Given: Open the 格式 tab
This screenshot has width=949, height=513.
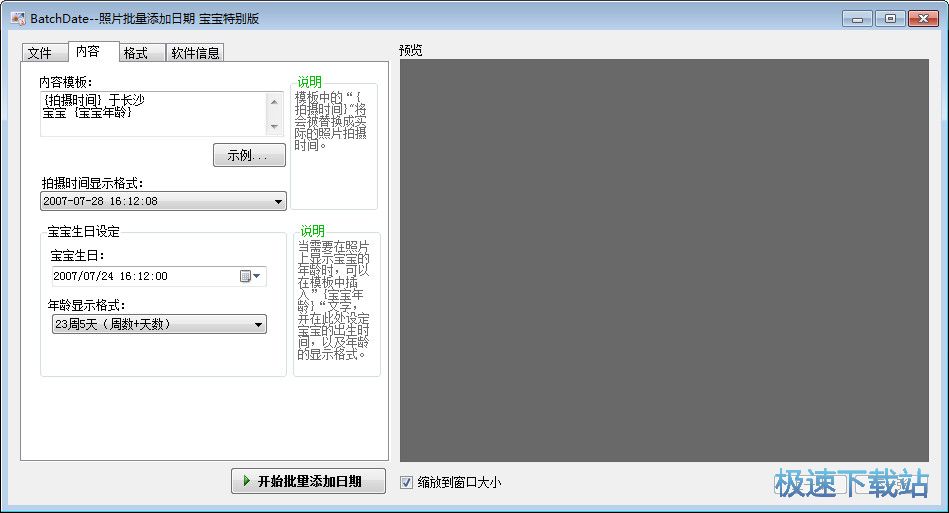Looking at the screenshot, I should [136, 53].
